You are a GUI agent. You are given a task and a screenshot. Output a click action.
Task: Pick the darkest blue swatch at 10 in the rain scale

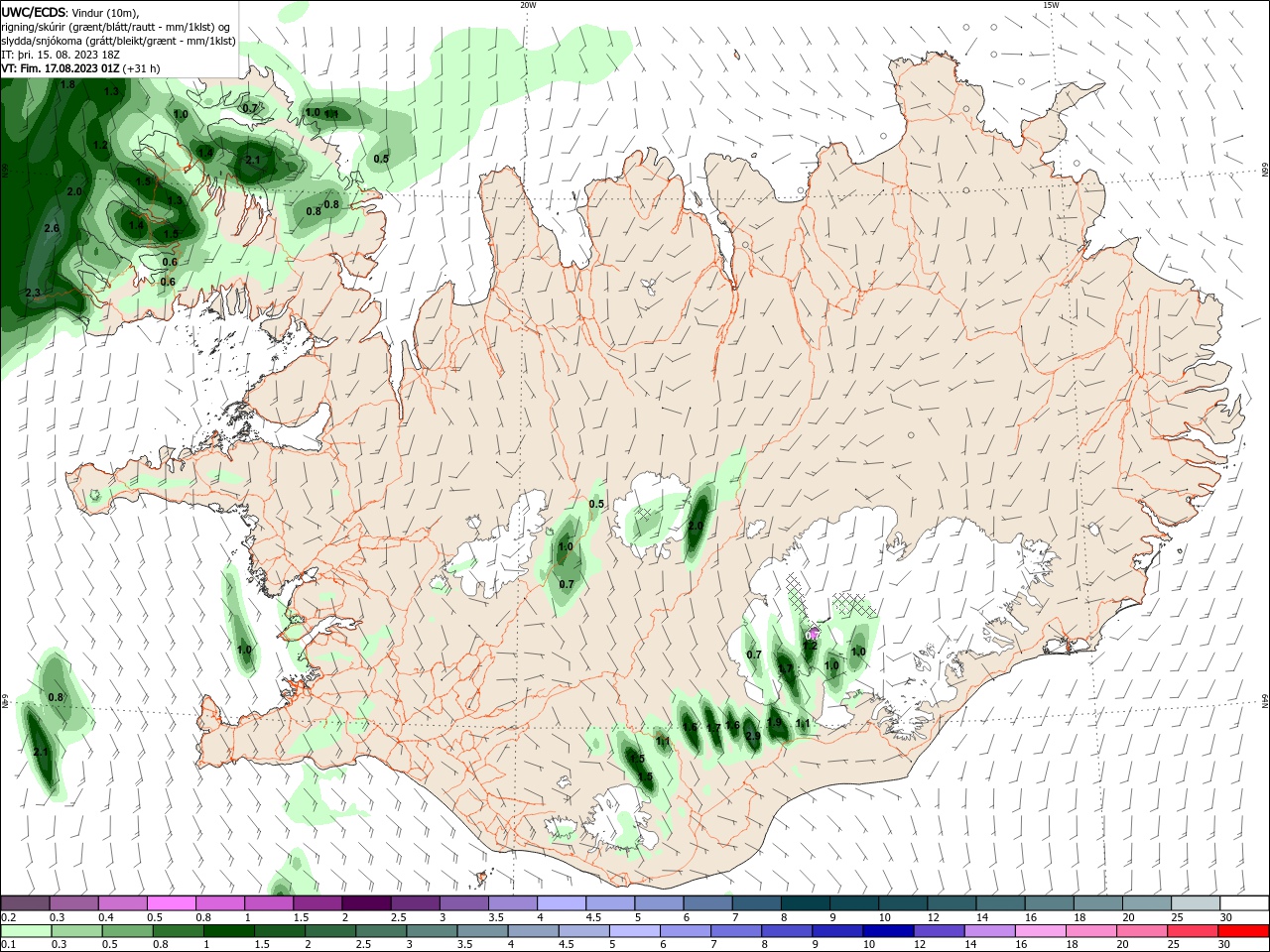click(x=886, y=931)
